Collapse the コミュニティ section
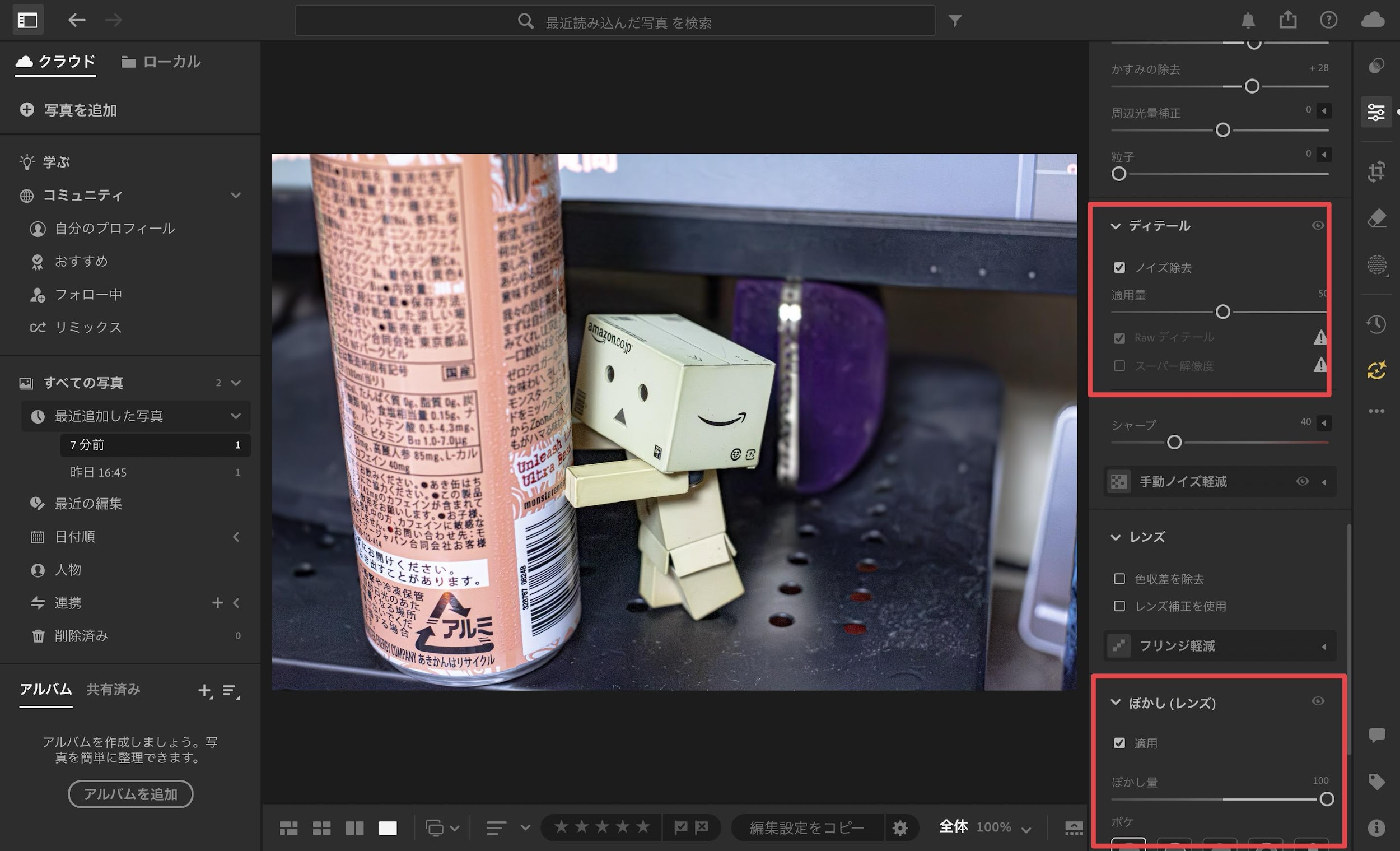 235,195
